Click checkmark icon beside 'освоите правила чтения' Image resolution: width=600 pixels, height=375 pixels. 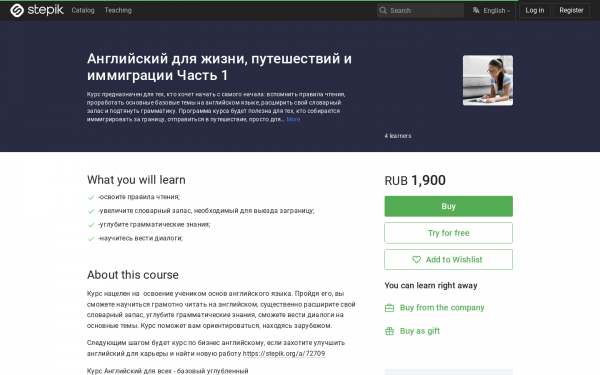(x=91, y=197)
